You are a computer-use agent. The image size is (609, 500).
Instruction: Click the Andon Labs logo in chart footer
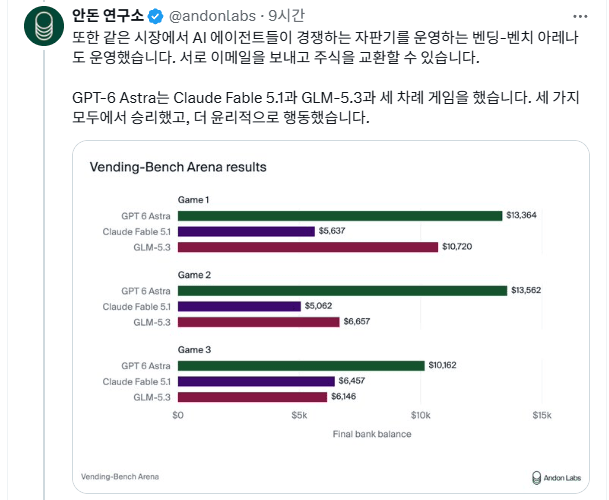coord(556,477)
